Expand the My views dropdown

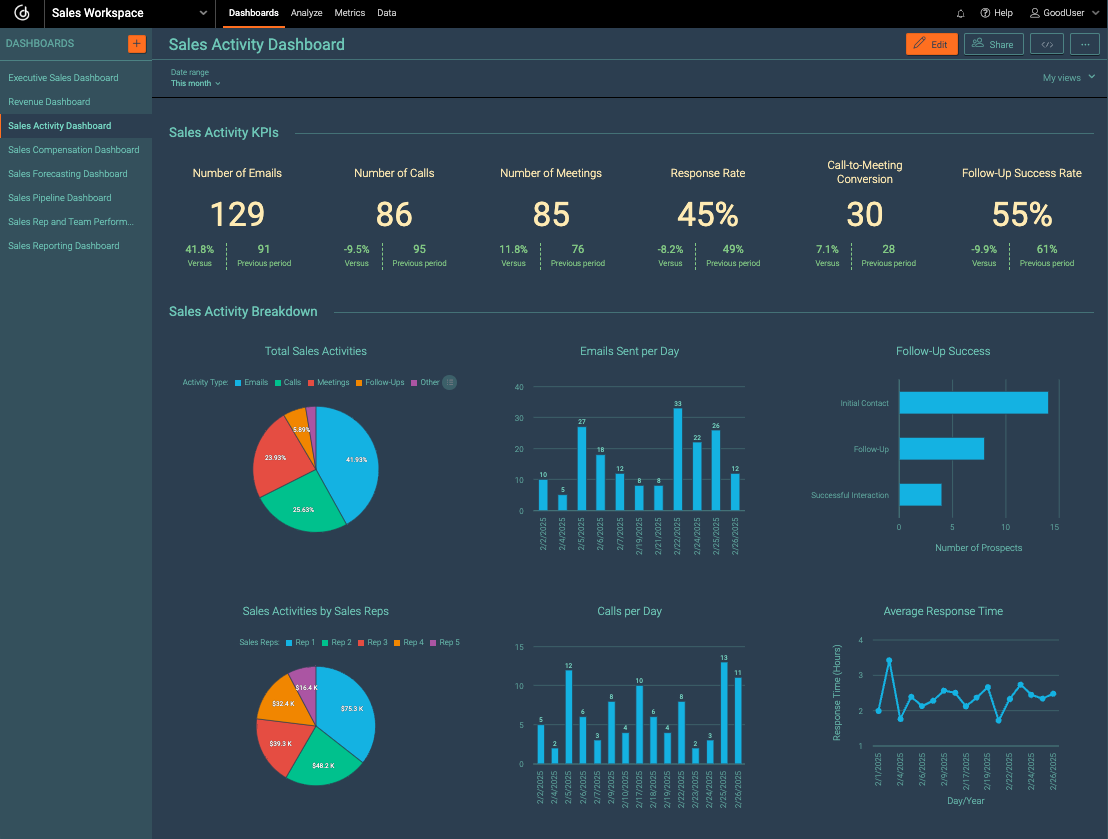coord(1068,77)
